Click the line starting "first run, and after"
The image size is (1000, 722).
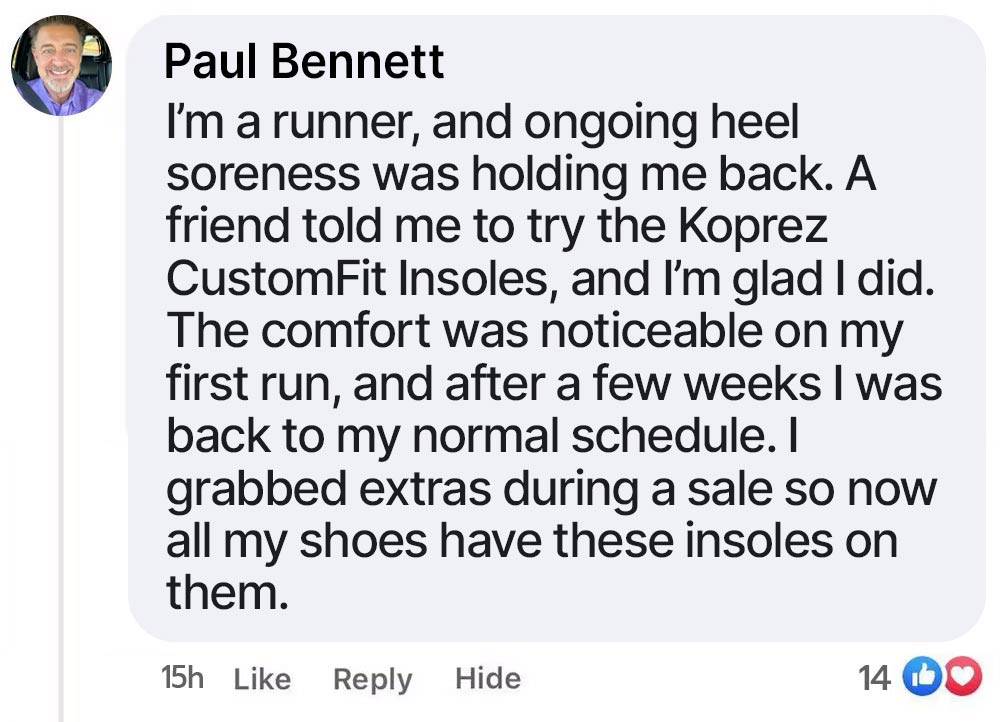click(554, 385)
